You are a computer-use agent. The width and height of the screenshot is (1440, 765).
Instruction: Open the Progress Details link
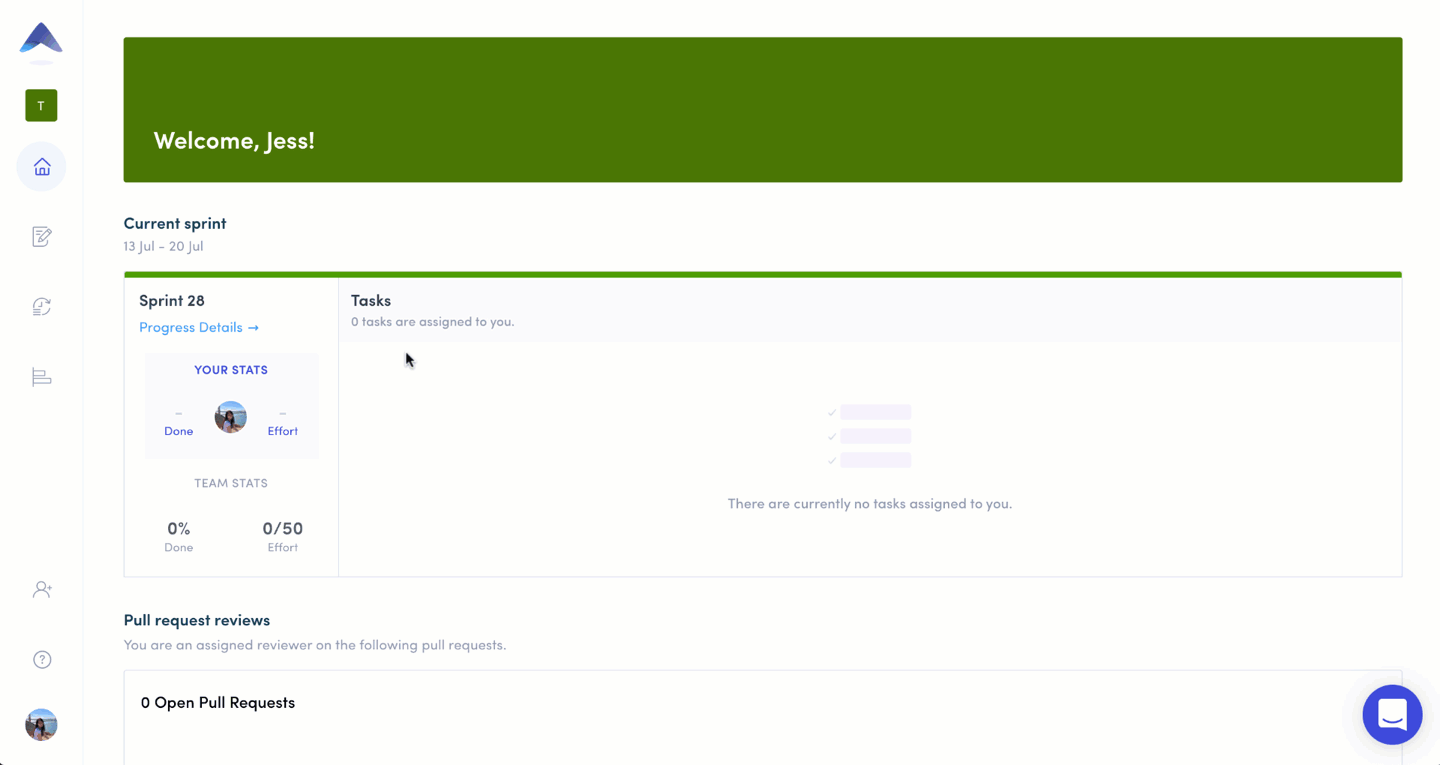click(x=199, y=327)
